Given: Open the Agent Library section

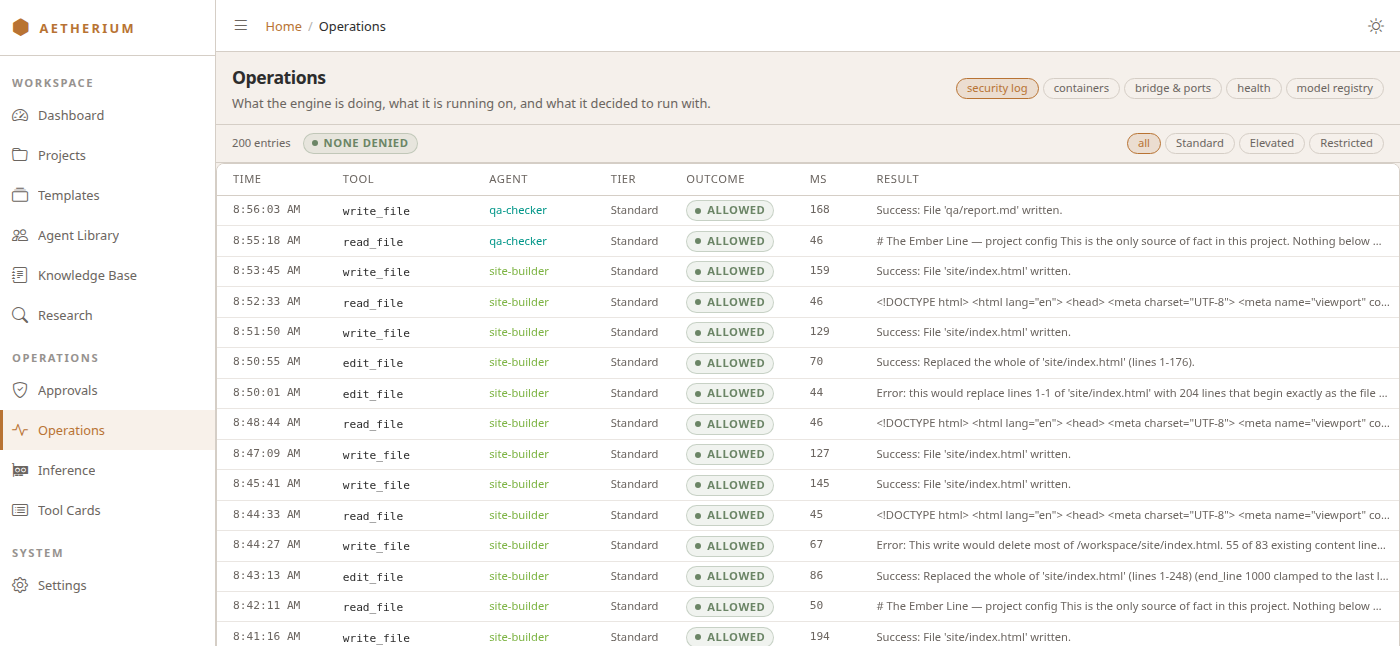Looking at the screenshot, I should [x=107, y=235].
